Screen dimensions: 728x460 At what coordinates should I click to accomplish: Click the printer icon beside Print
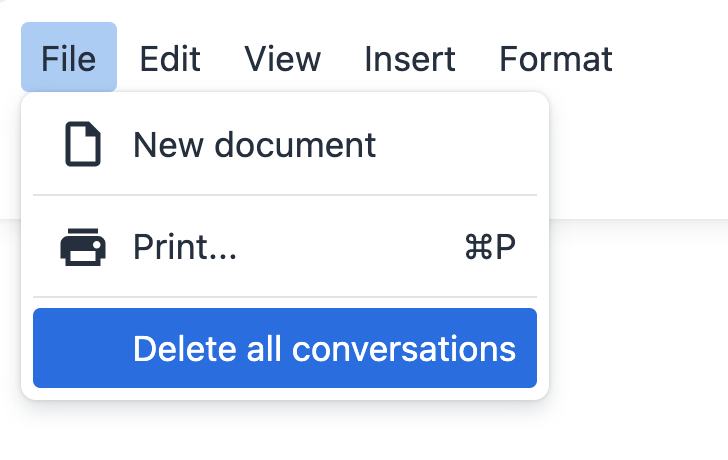[83, 247]
